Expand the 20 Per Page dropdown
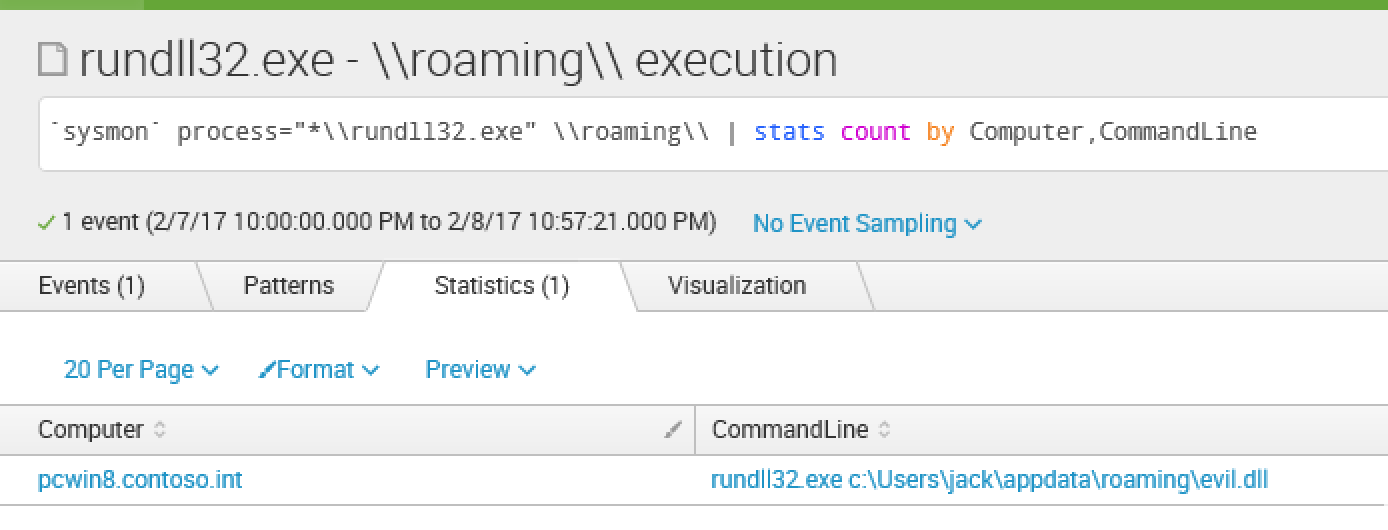The height and width of the screenshot is (530, 1388). [x=141, y=370]
